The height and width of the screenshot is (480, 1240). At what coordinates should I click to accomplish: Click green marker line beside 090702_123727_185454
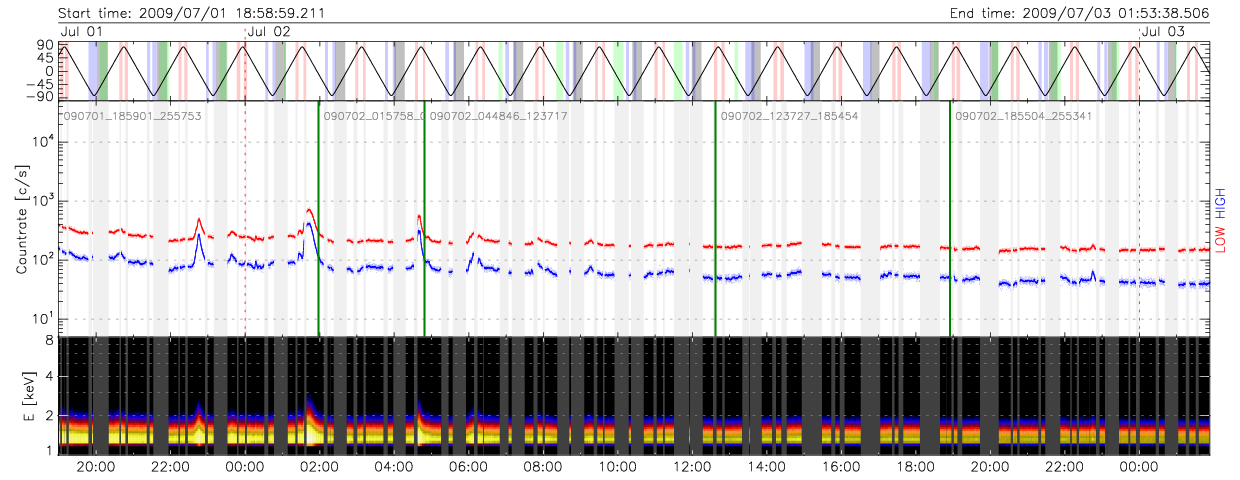pos(715,220)
